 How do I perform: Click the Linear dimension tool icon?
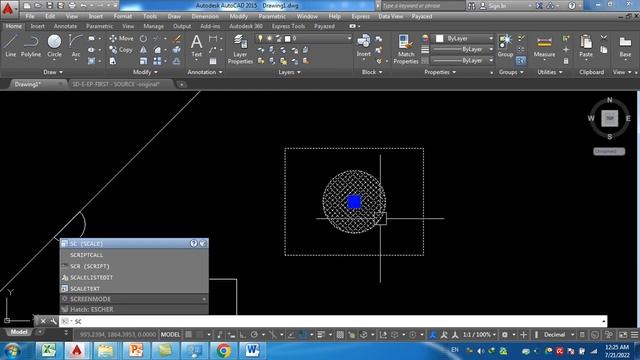213,39
